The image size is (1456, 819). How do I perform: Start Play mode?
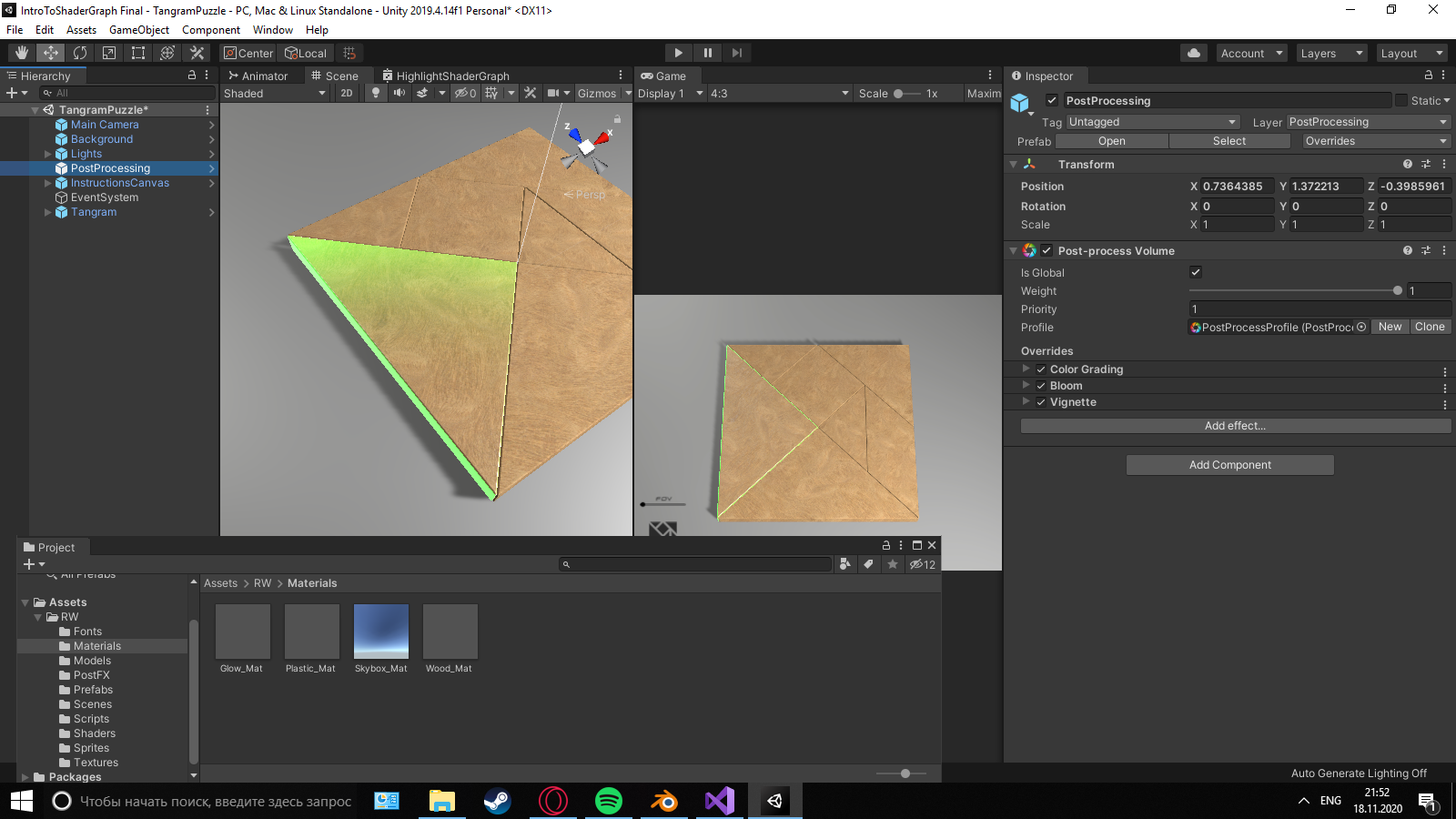(x=678, y=53)
